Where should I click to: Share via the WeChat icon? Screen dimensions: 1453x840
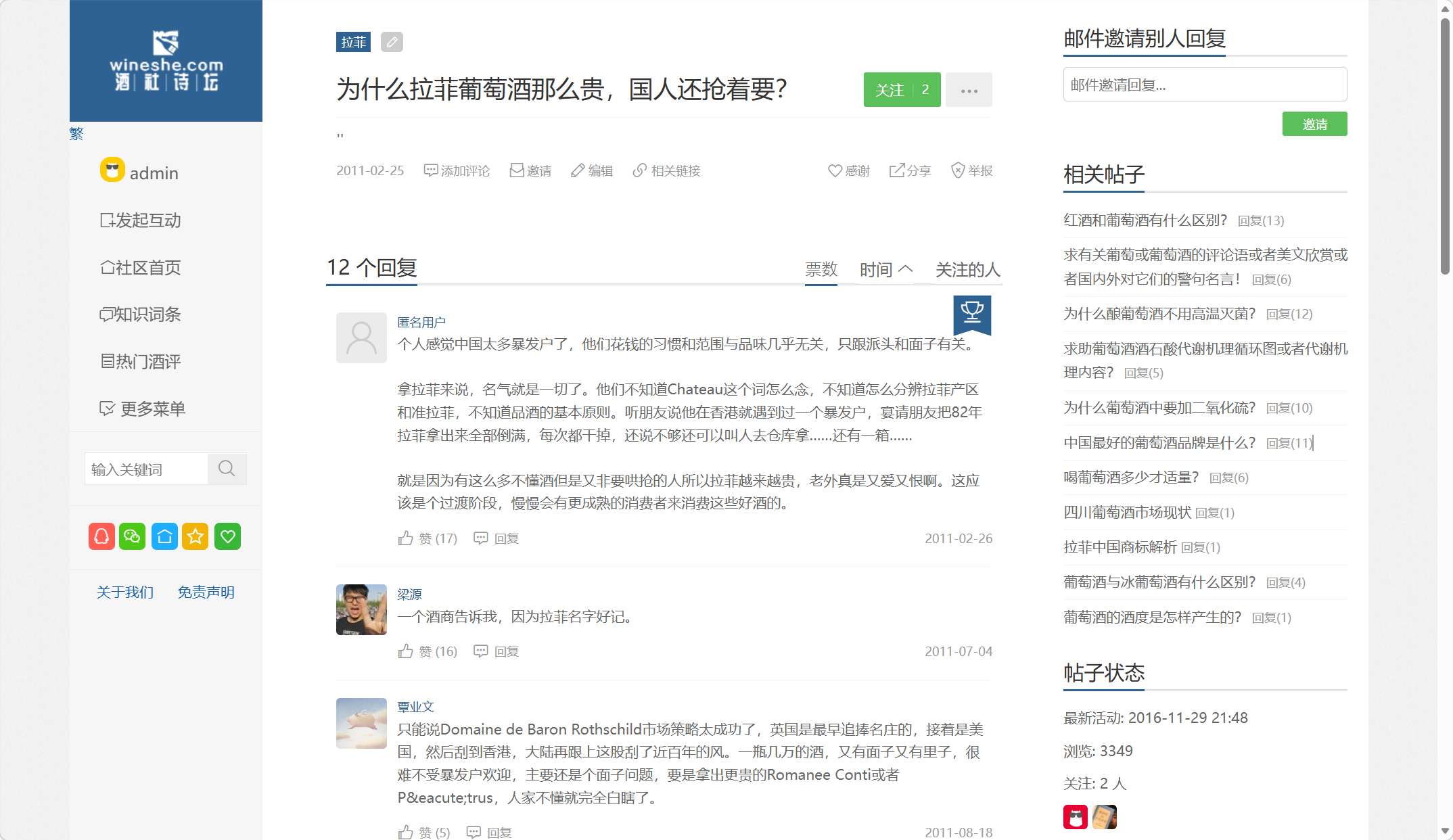(x=133, y=536)
